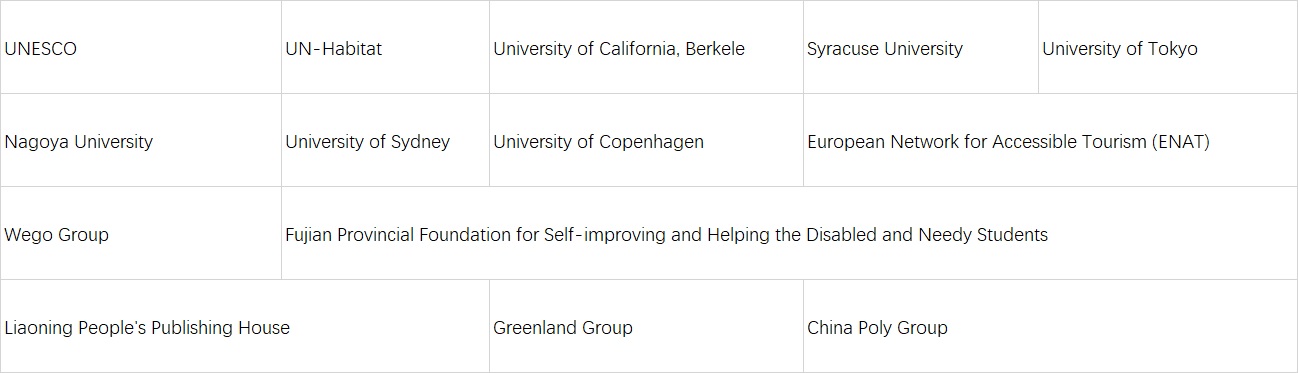Select the China Poly Group cell

pos(1050,327)
